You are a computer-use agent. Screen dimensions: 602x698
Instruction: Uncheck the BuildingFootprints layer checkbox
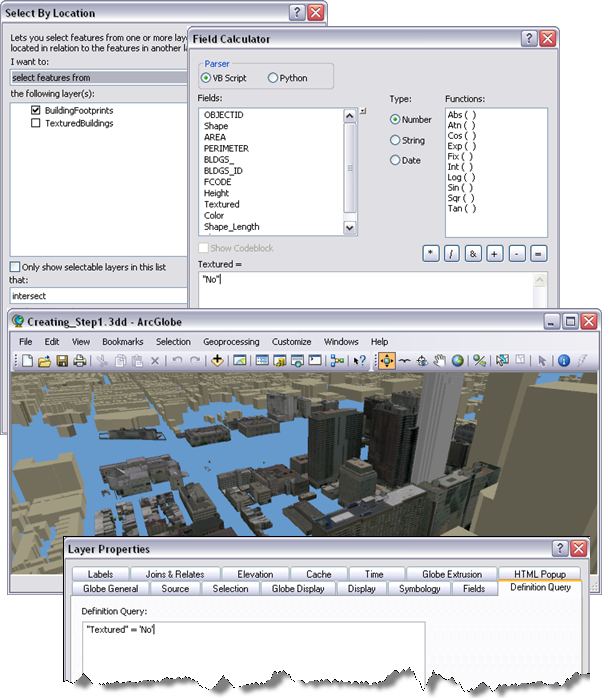click(36, 109)
